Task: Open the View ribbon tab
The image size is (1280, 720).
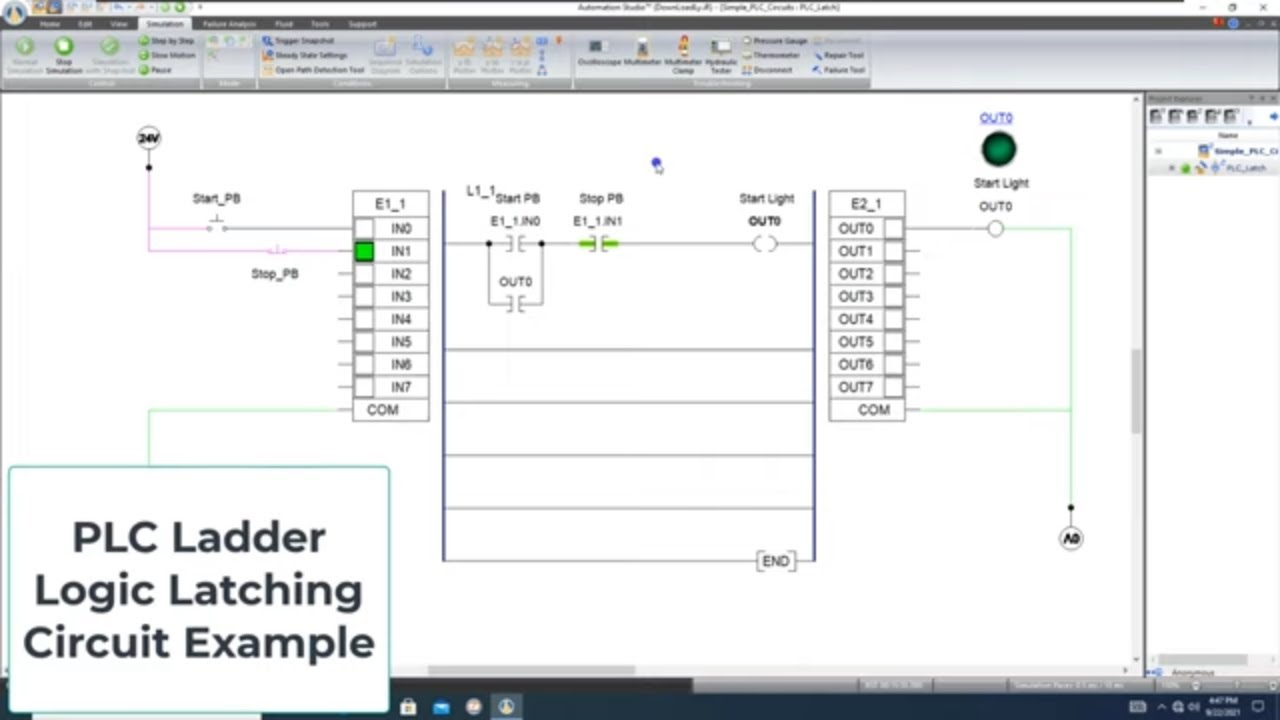Action: (x=118, y=24)
